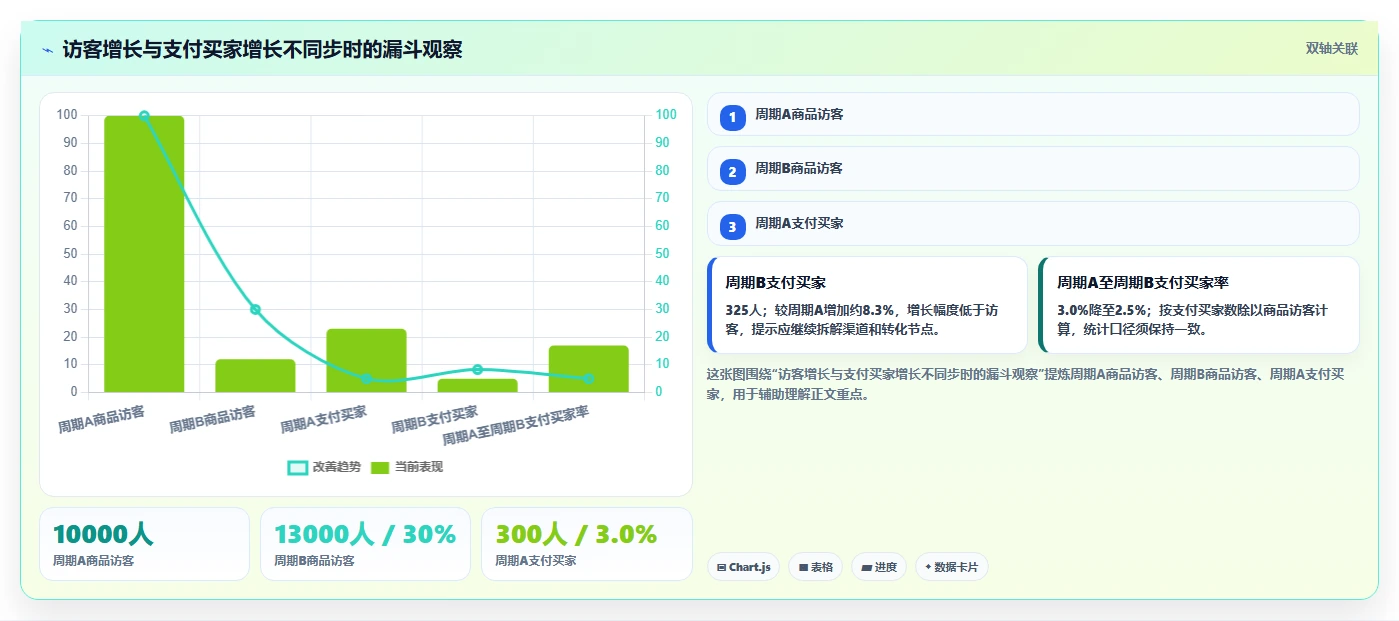1399x621 pixels.
Task: Select list item 3 周期A支付买家
Action: pyautogui.click(x=1033, y=224)
